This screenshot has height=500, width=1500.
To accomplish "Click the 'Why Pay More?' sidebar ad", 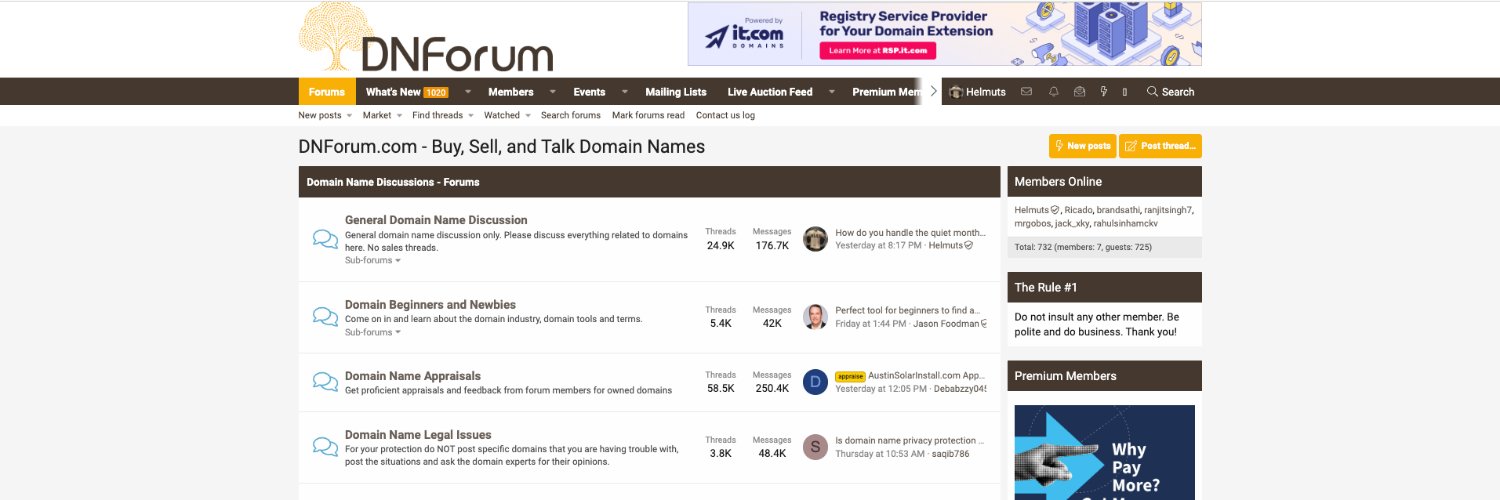I will 1105,452.
